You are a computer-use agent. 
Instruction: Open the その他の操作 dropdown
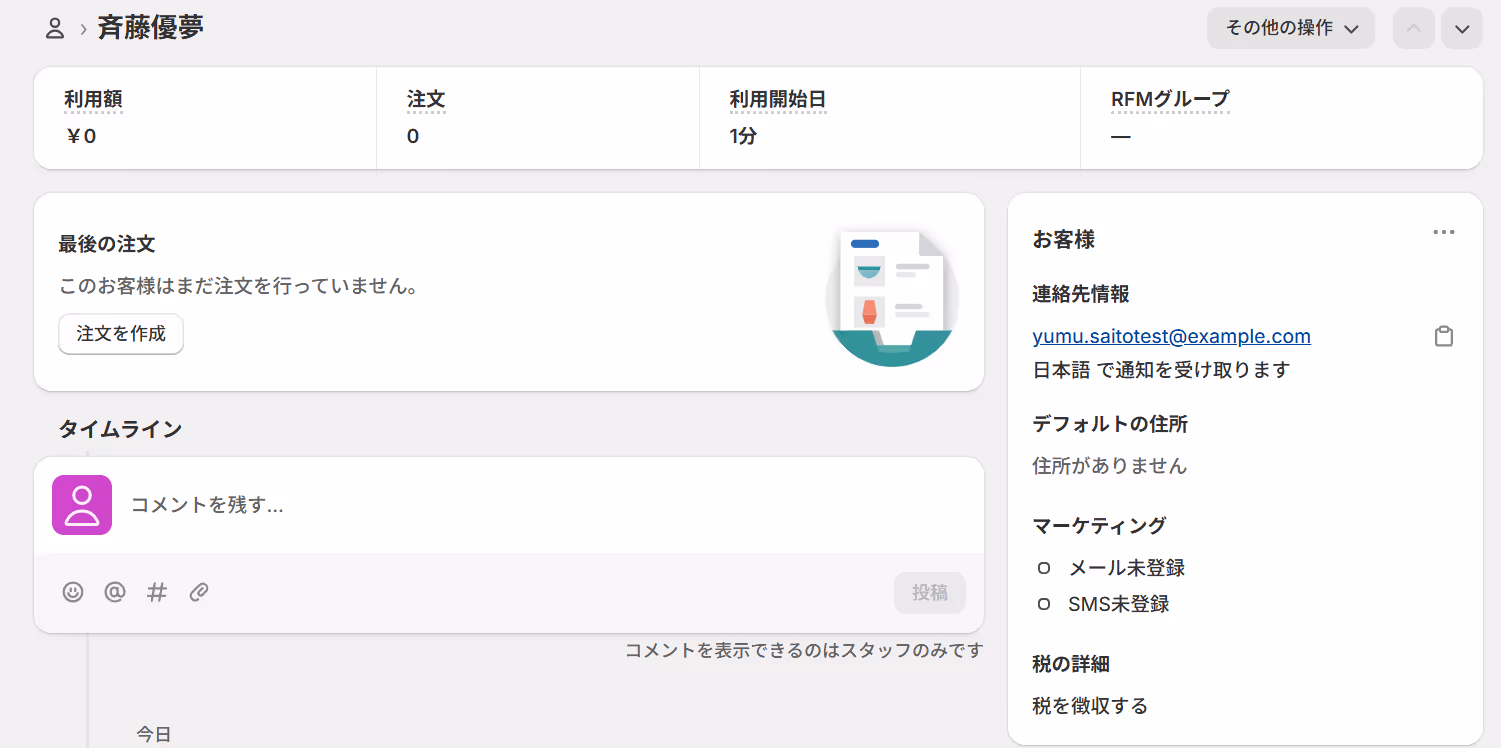(x=1291, y=28)
